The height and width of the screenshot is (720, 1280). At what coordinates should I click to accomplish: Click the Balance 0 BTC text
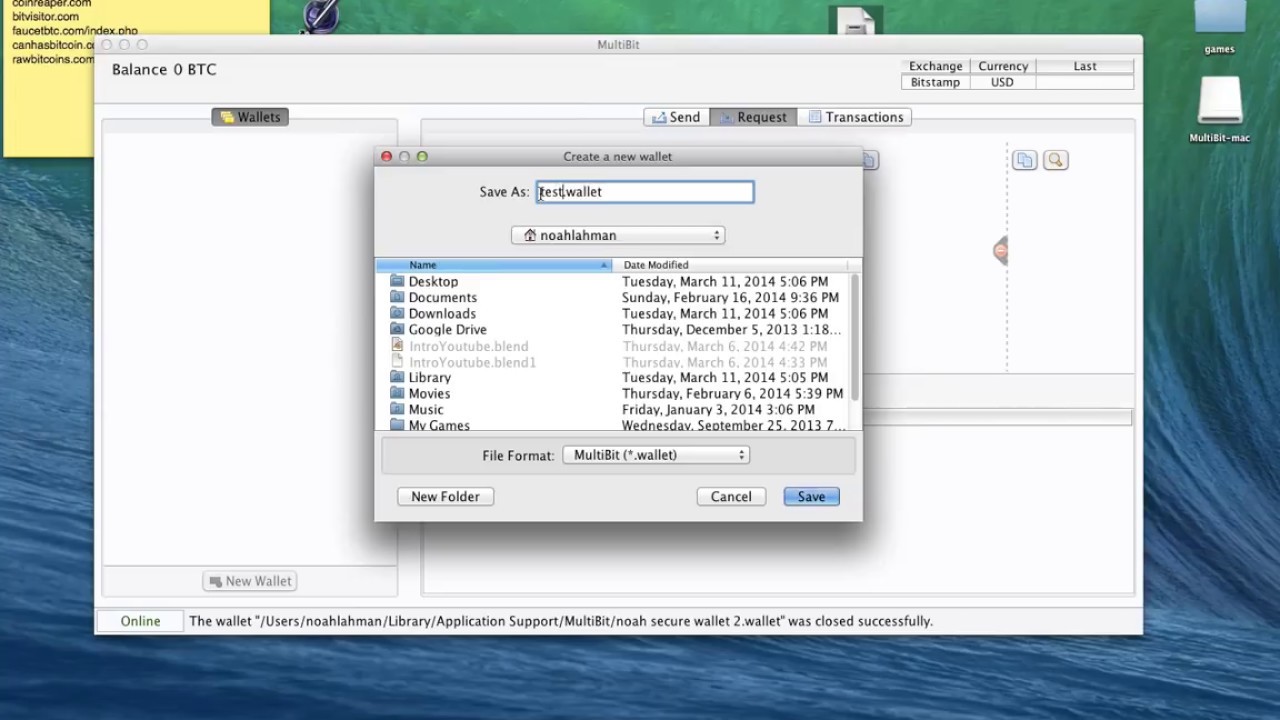pyautogui.click(x=164, y=69)
